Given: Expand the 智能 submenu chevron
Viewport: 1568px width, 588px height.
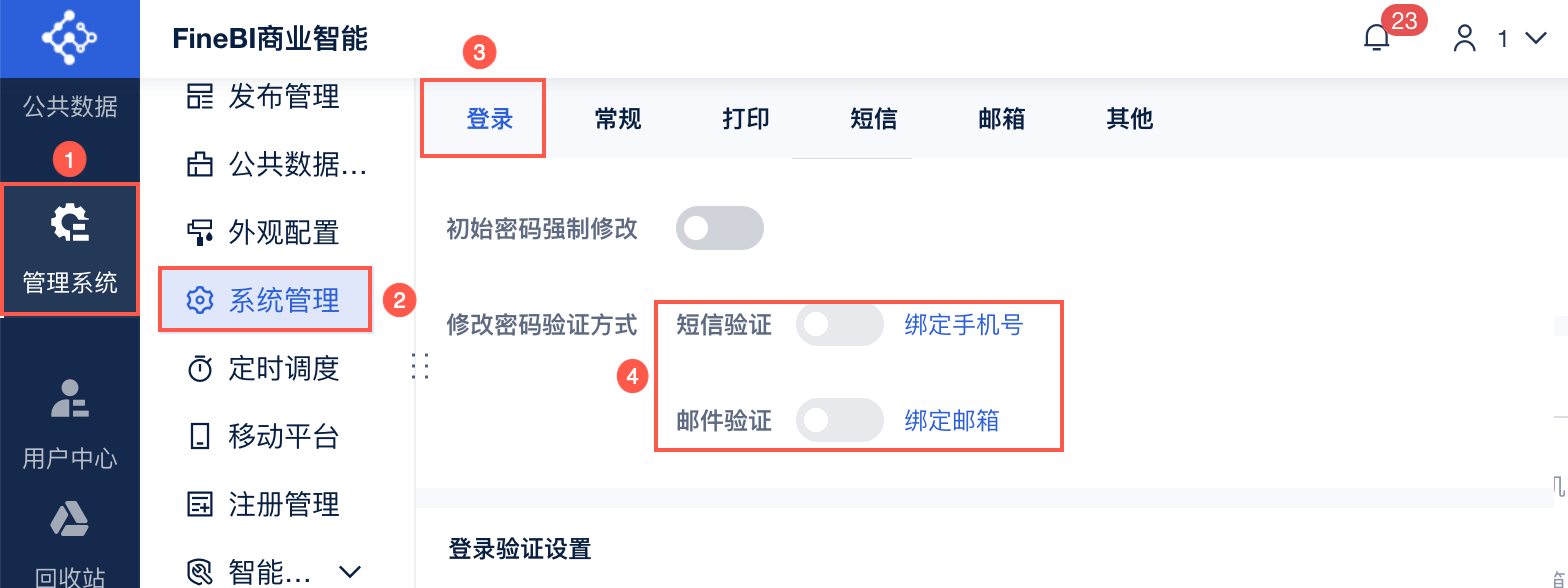Looking at the screenshot, I should pos(350,572).
